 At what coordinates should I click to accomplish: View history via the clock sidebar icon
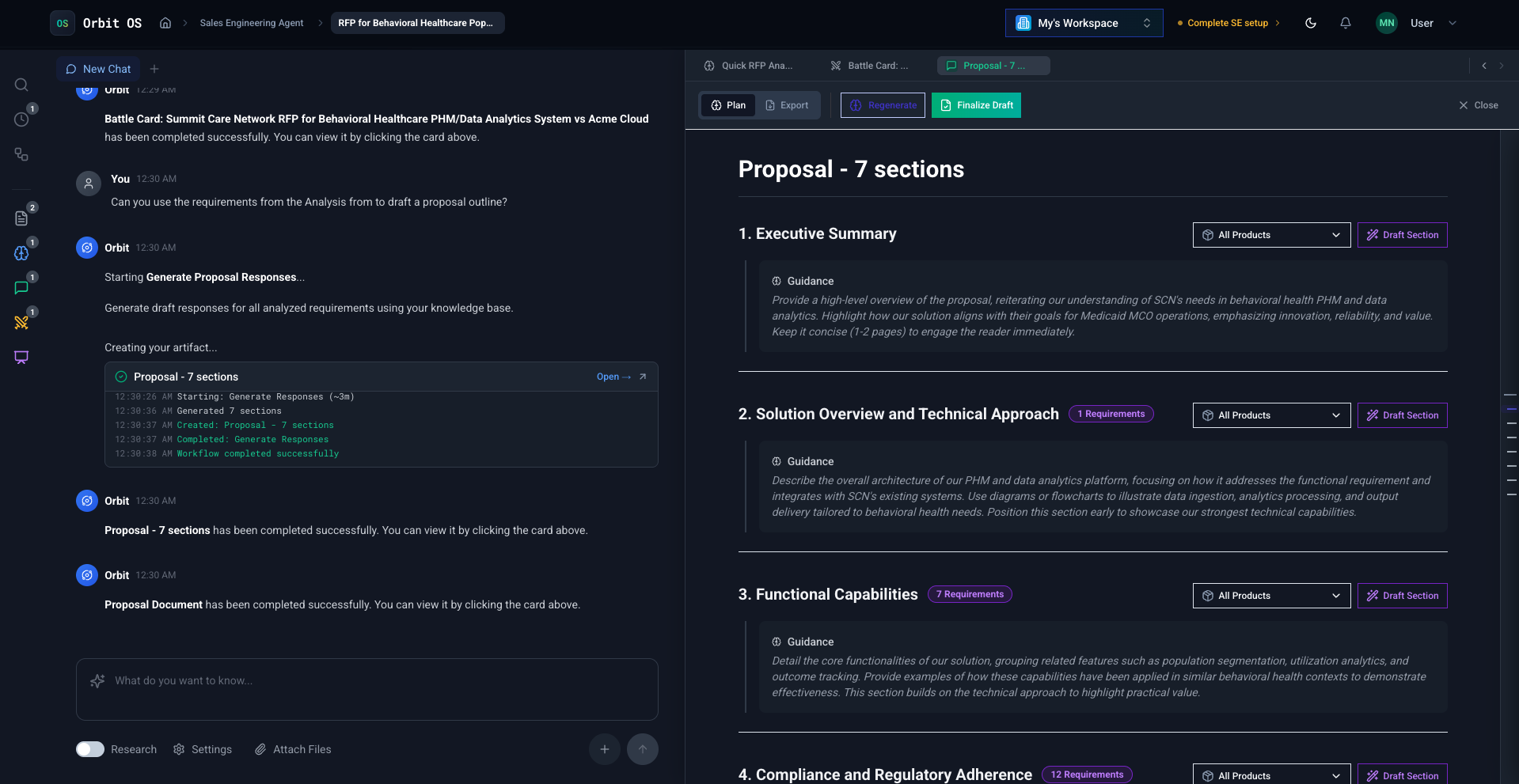click(21, 119)
